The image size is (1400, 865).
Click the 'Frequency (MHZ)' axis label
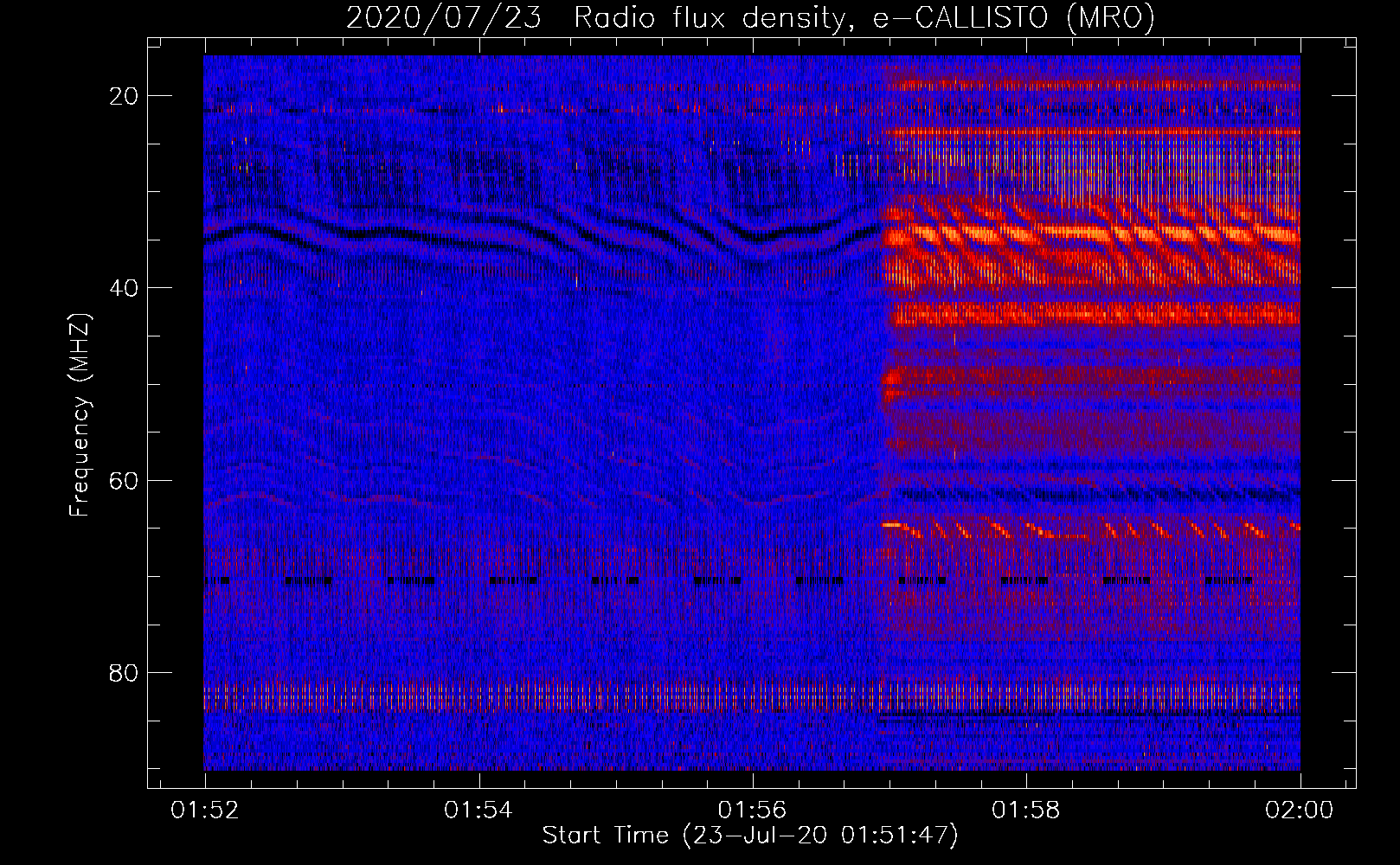(x=80, y=414)
